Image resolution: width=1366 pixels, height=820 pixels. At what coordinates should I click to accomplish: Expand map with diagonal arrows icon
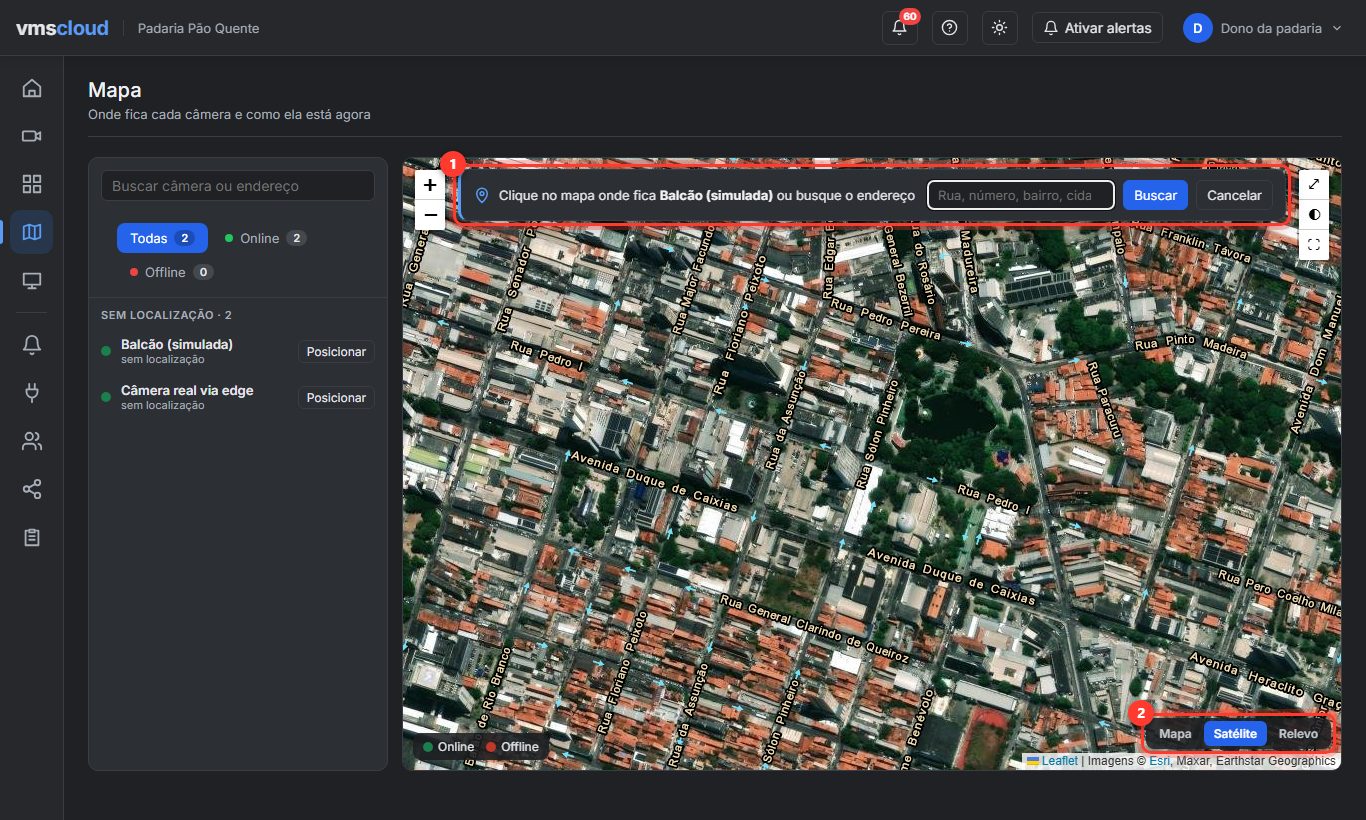[1314, 184]
